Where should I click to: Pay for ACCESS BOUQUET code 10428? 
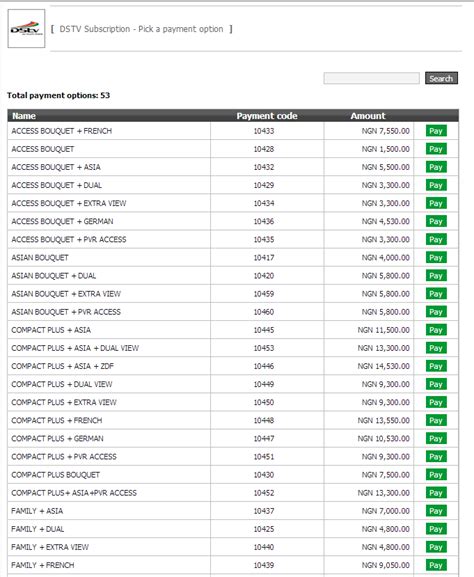coord(436,149)
